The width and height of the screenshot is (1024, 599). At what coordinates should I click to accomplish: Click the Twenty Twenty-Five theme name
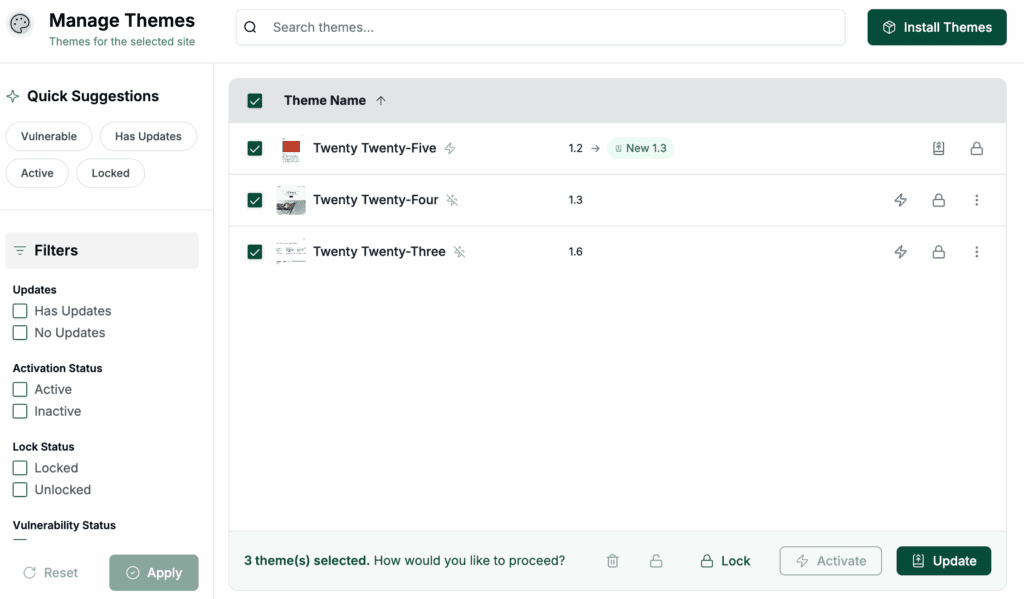coord(374,148)
